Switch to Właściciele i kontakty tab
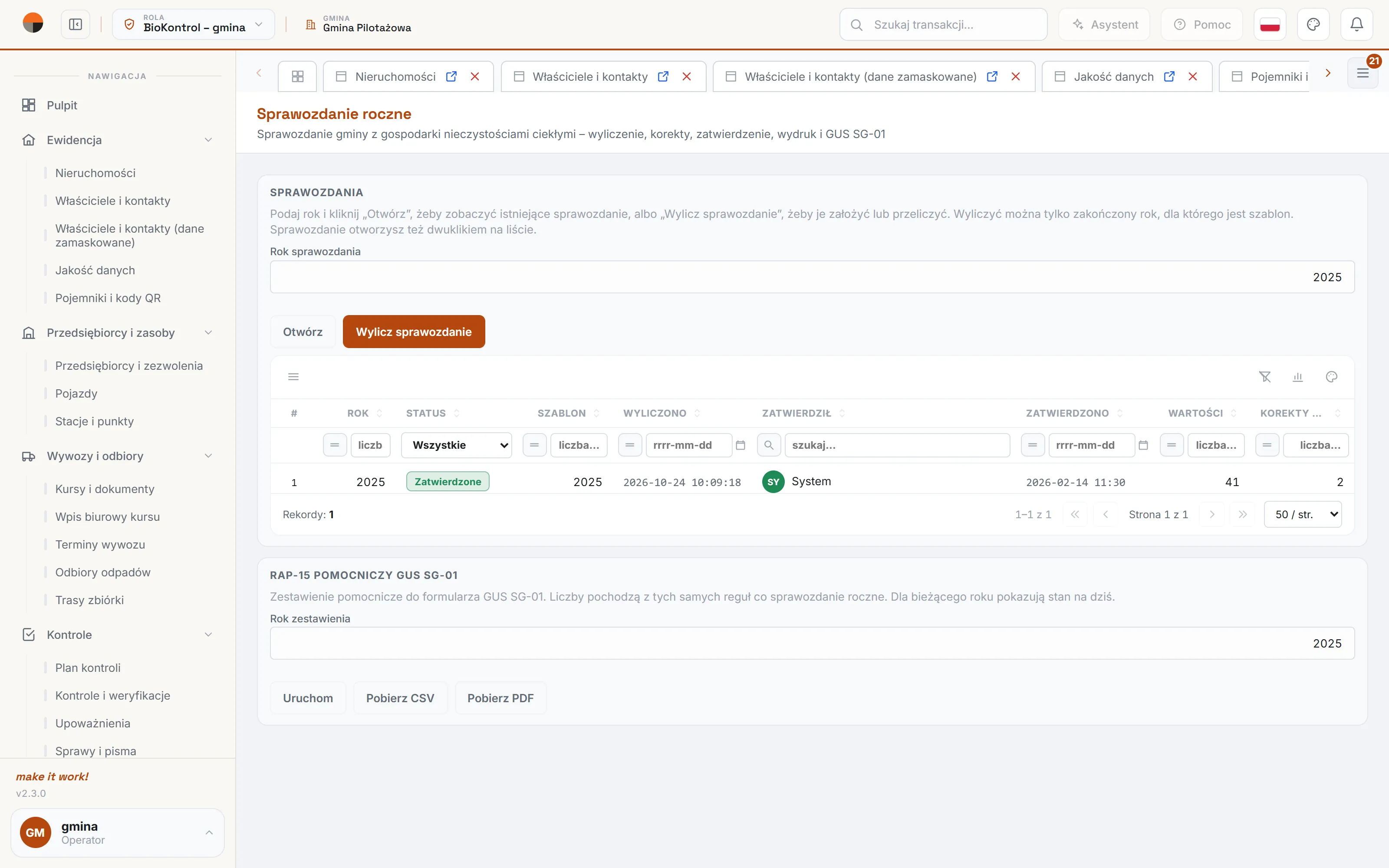This screenshot has height=868, width=1389. (x=589, y=76)
